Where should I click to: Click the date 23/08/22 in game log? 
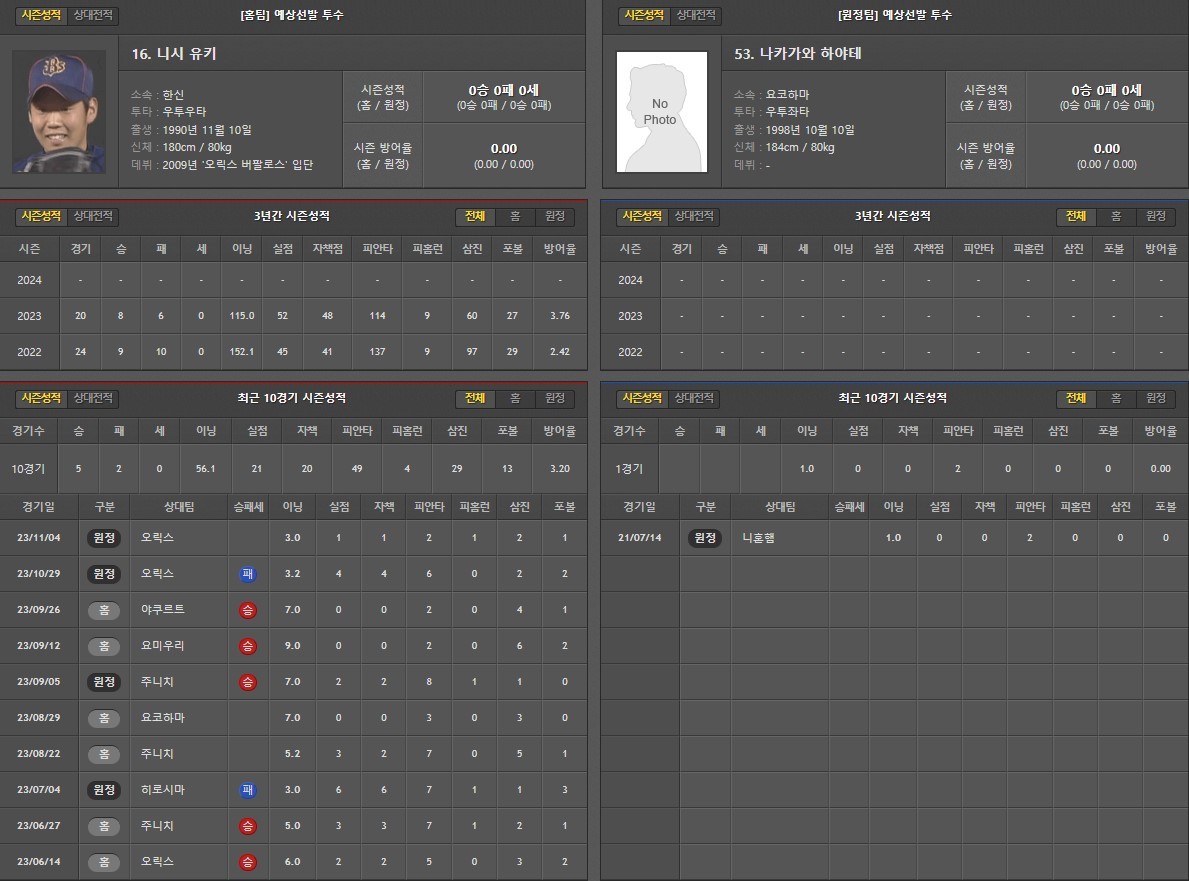tap(39, 754)
